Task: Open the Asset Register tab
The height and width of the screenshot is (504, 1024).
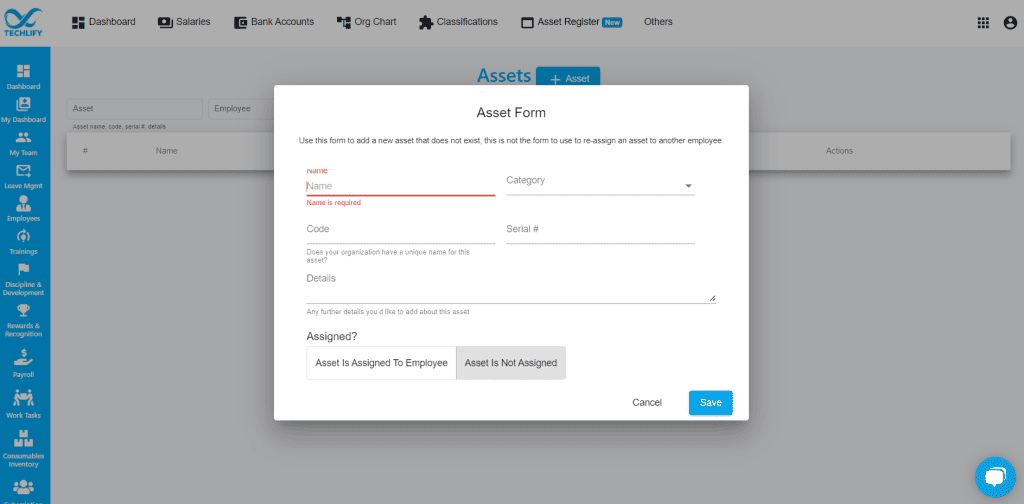Action: tap(571, 22)
